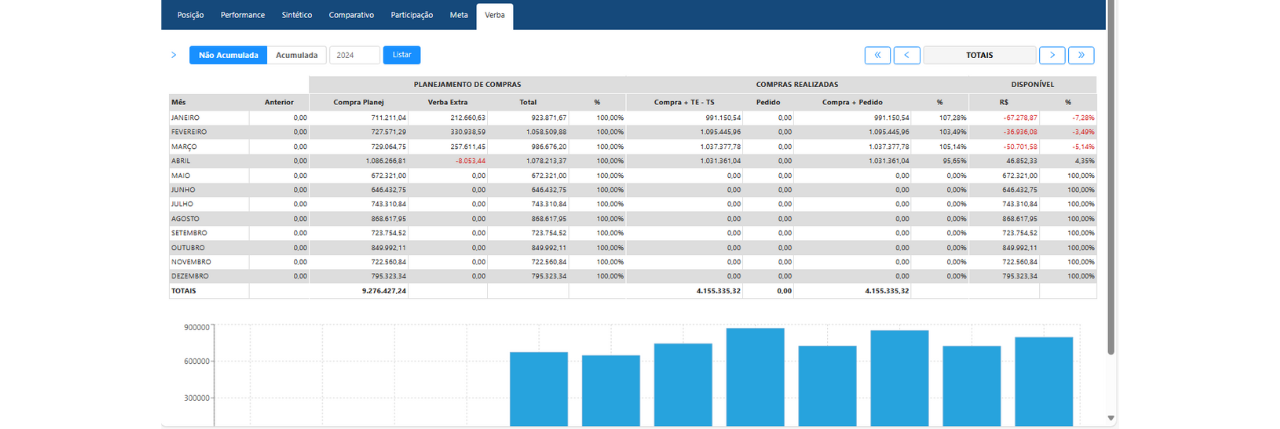This screenshot has width=1280, height=429.
Task: Click the 900000 axis label on chart
Action: coord(196,327)
